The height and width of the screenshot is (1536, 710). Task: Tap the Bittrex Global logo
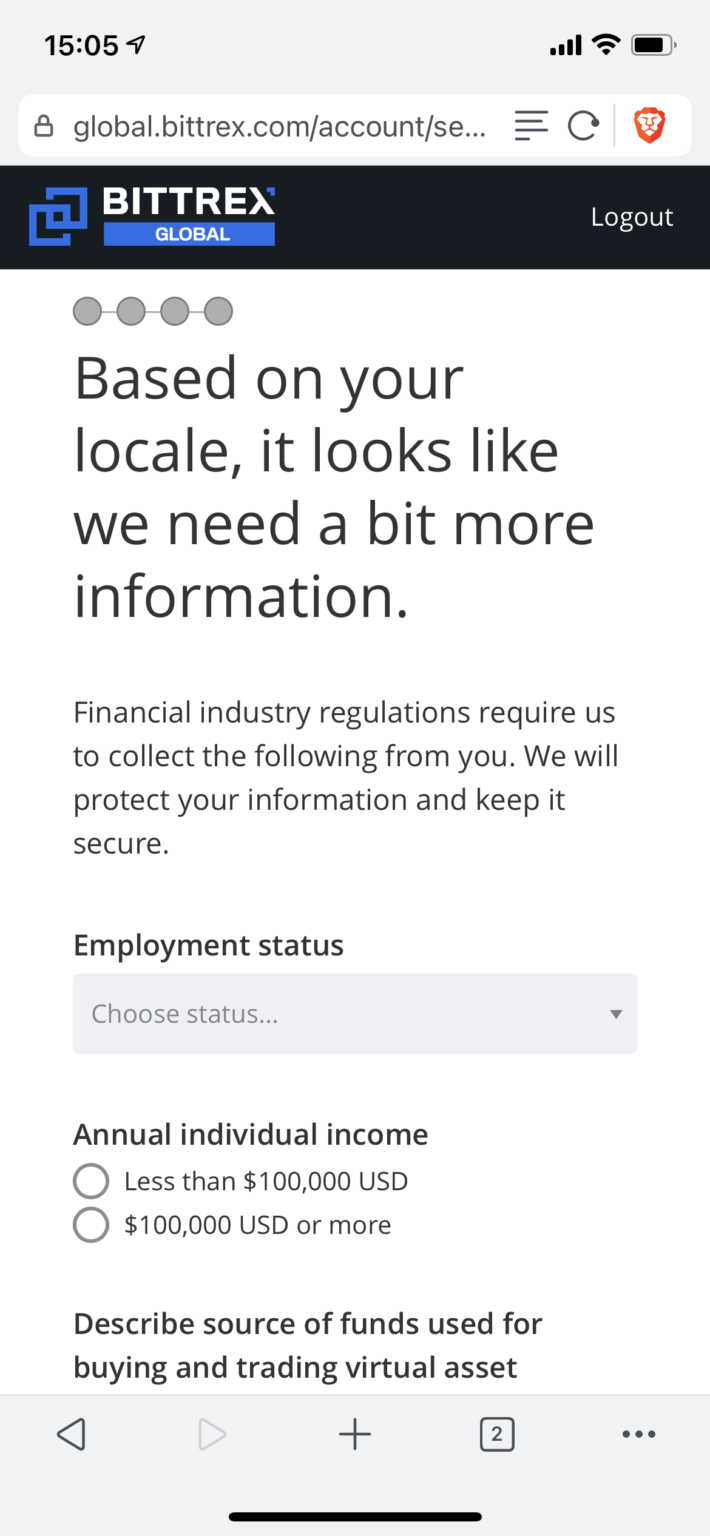pos(152,216)
